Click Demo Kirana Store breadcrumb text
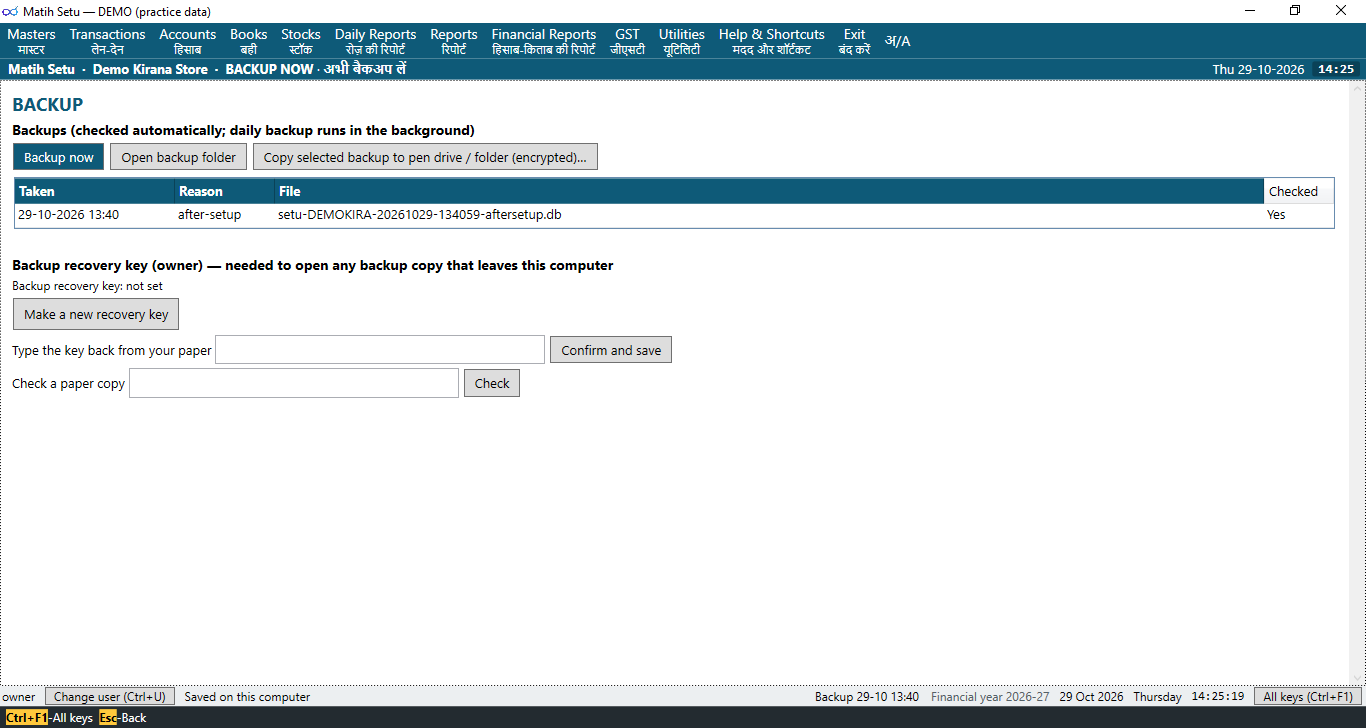Viewport: 1366px width, 728px height. [x=150, y=69]
